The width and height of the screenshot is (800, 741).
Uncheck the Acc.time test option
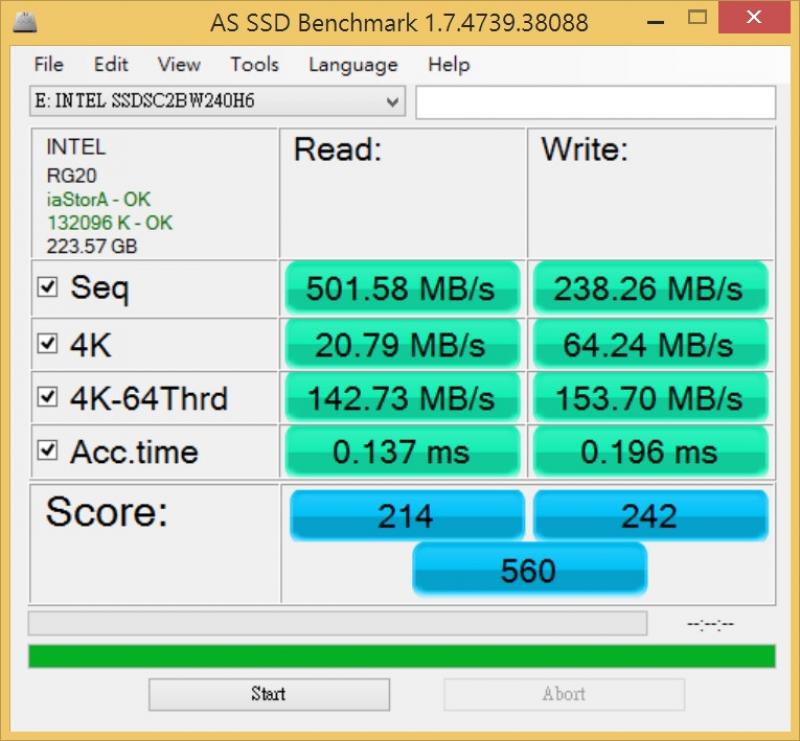click(47, 451)
